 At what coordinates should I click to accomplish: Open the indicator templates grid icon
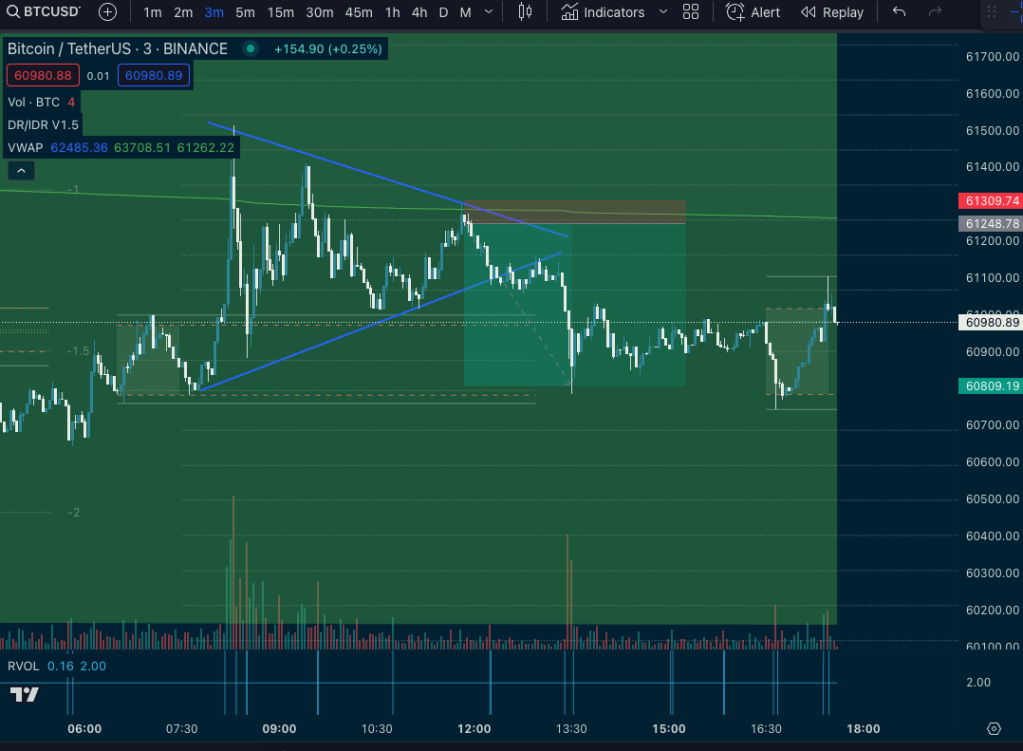click(690, 12)
